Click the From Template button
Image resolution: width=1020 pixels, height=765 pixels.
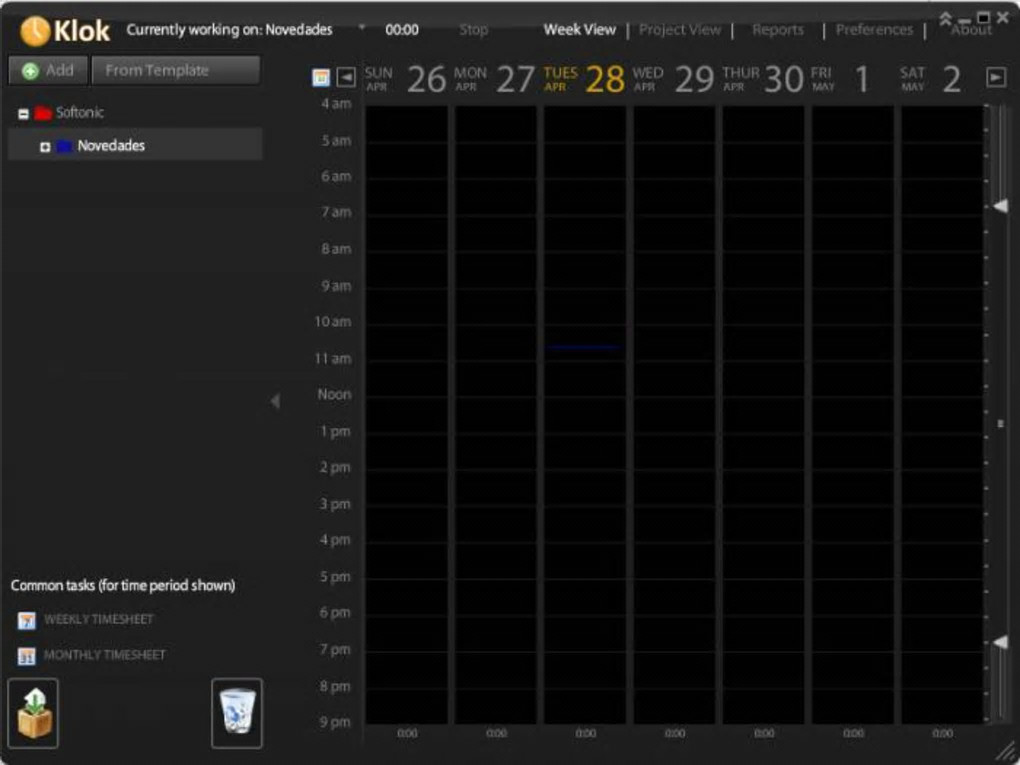click(x=176, y=70)
